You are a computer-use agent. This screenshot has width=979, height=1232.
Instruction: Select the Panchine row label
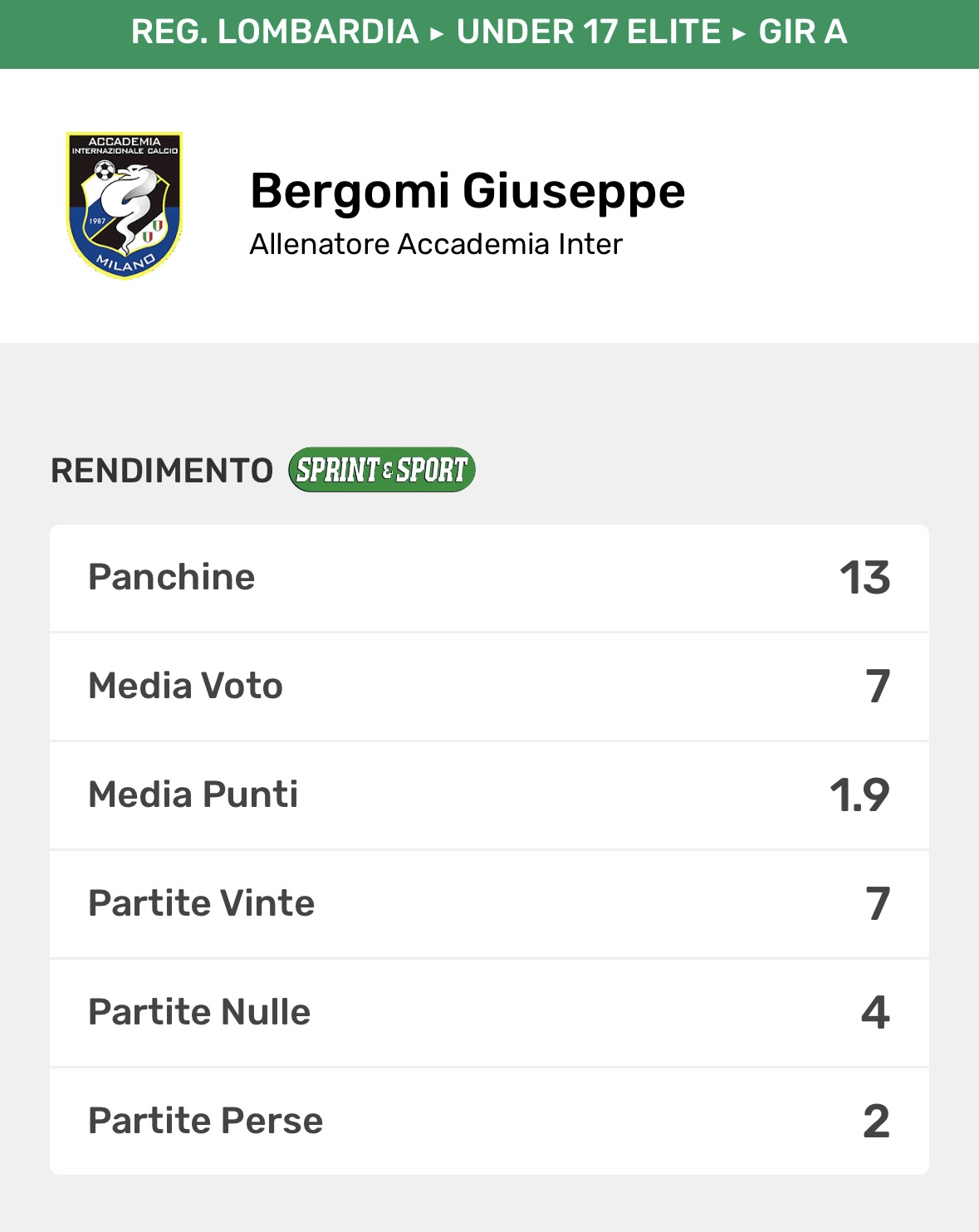tap(171, 577)
